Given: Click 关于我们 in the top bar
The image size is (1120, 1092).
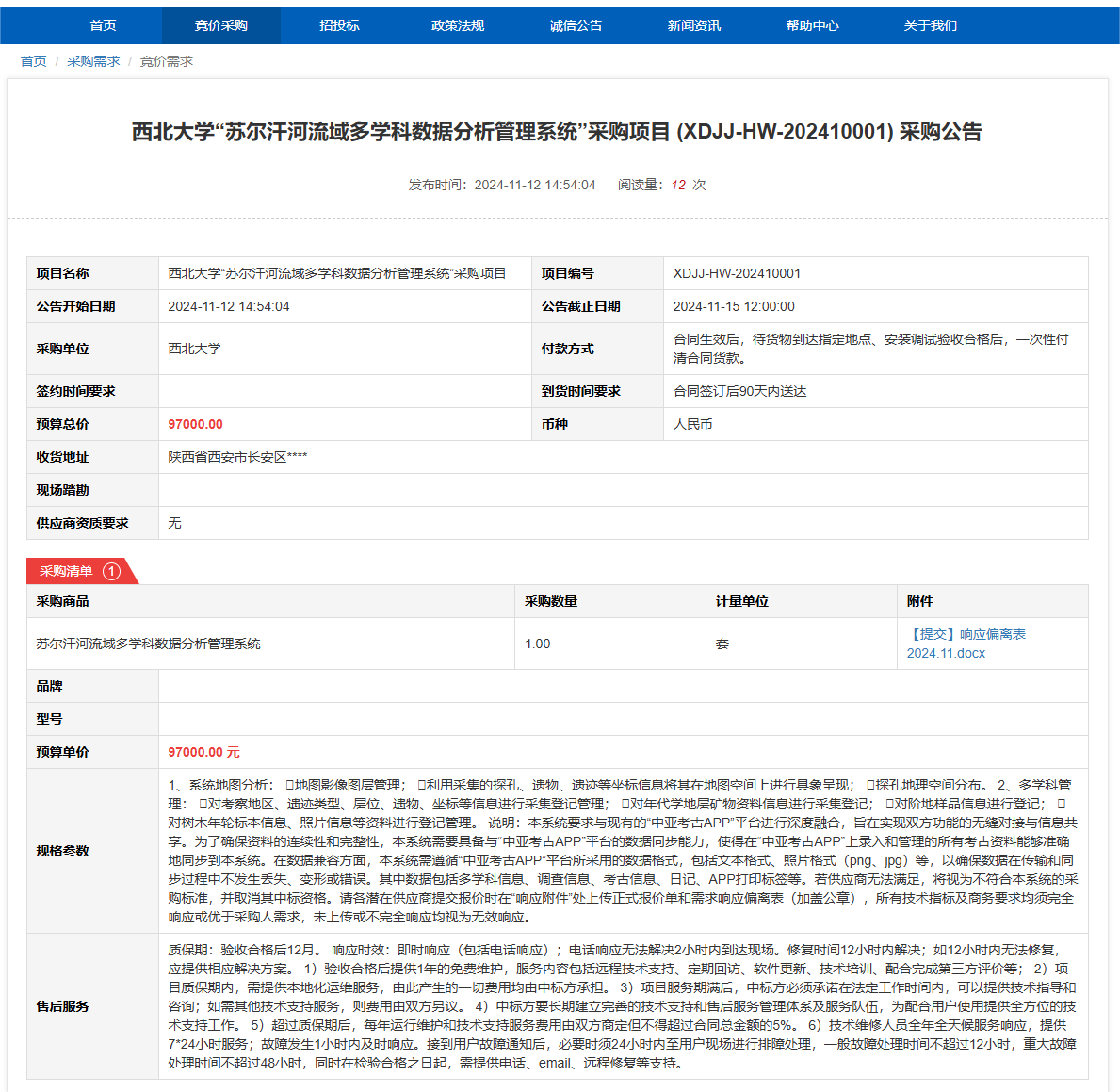Looking at the screenshot, I should 930,25.
